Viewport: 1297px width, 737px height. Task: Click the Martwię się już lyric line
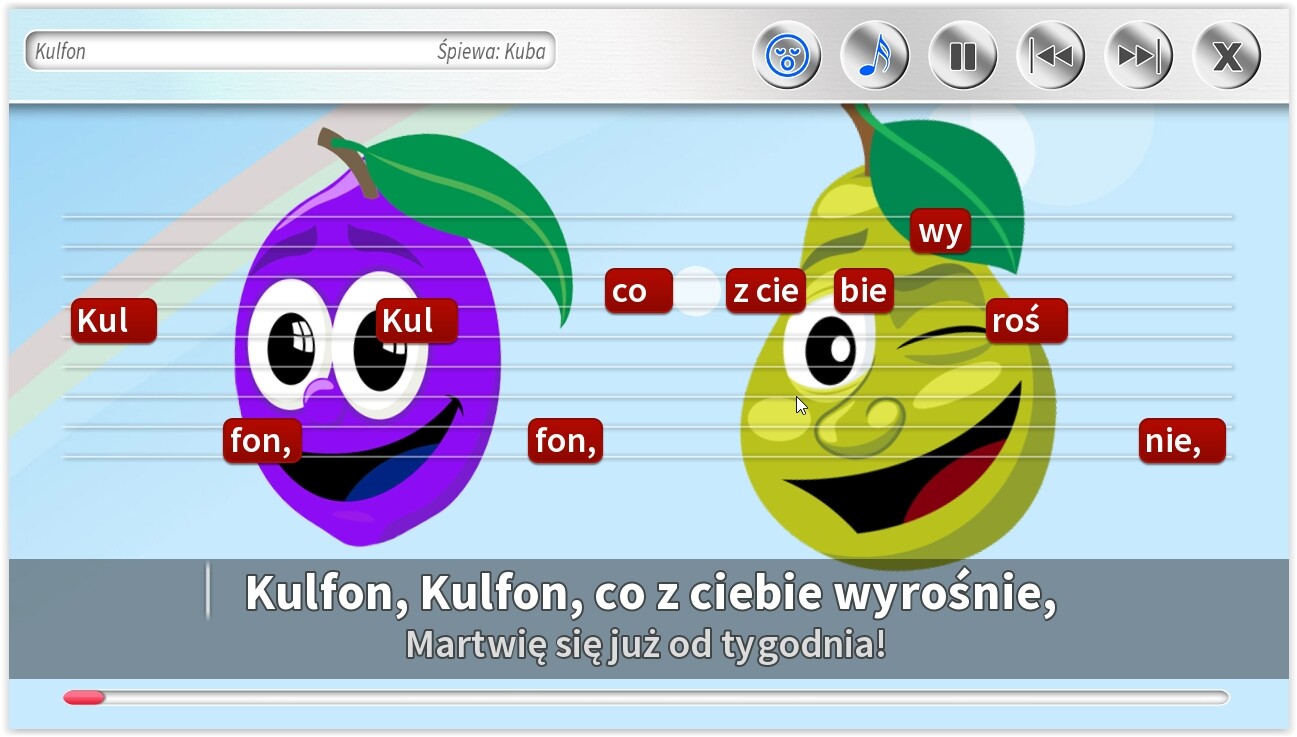click(x=648, y=644)
